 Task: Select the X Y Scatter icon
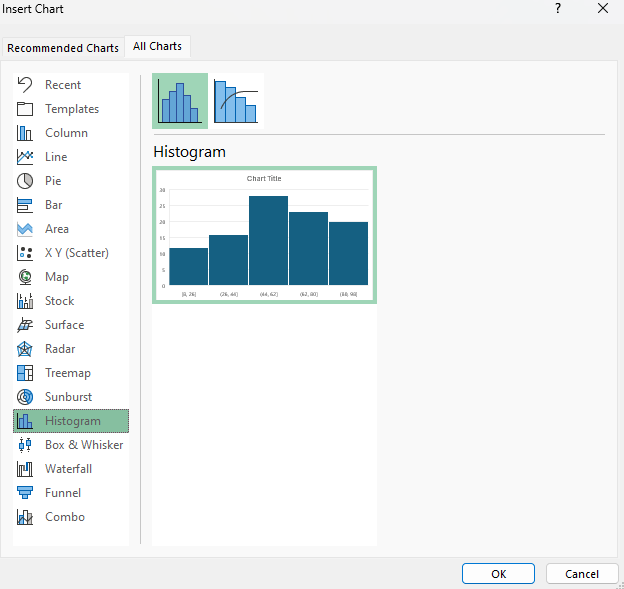(x=25, y=253)
